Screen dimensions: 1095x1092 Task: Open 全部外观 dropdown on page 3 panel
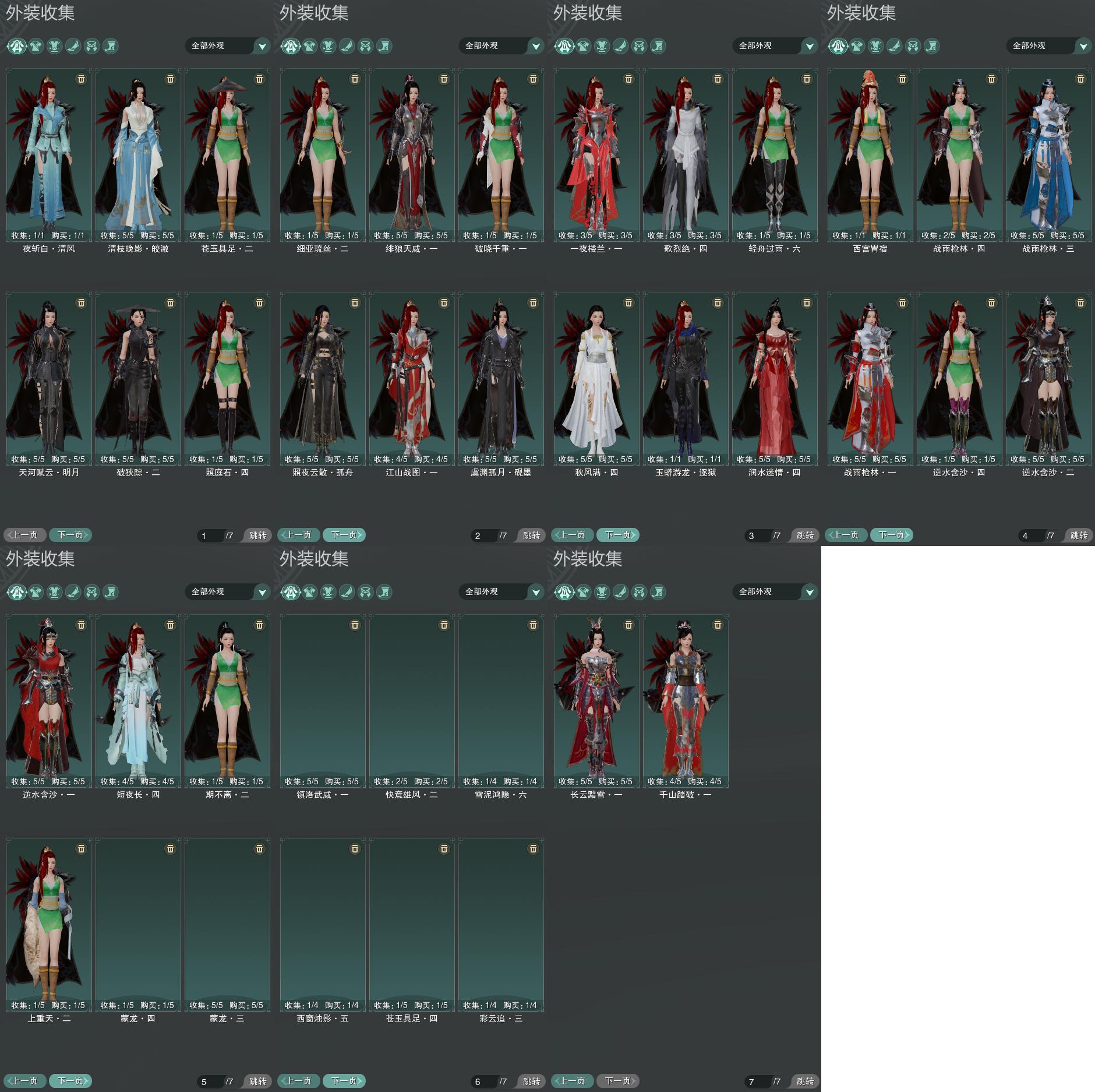point(775,45)
